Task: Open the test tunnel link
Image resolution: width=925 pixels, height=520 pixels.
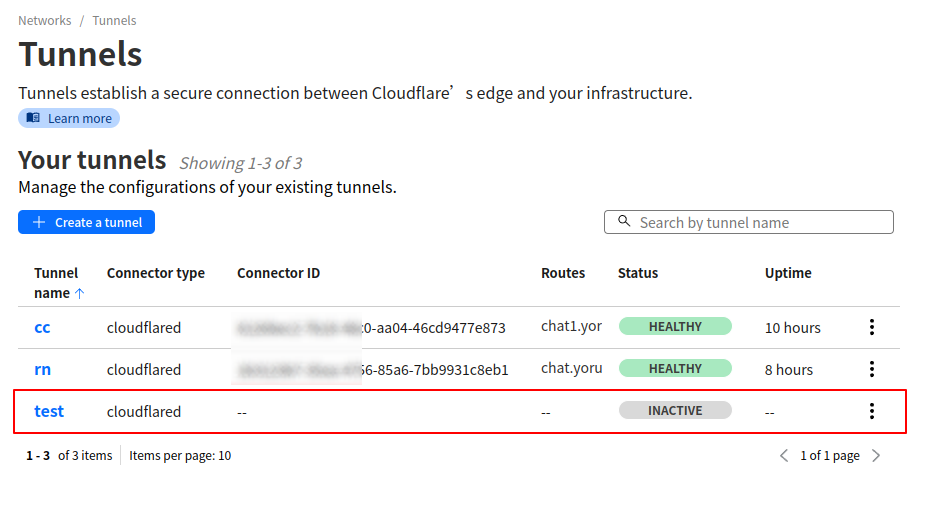Action: pos(49,411)
